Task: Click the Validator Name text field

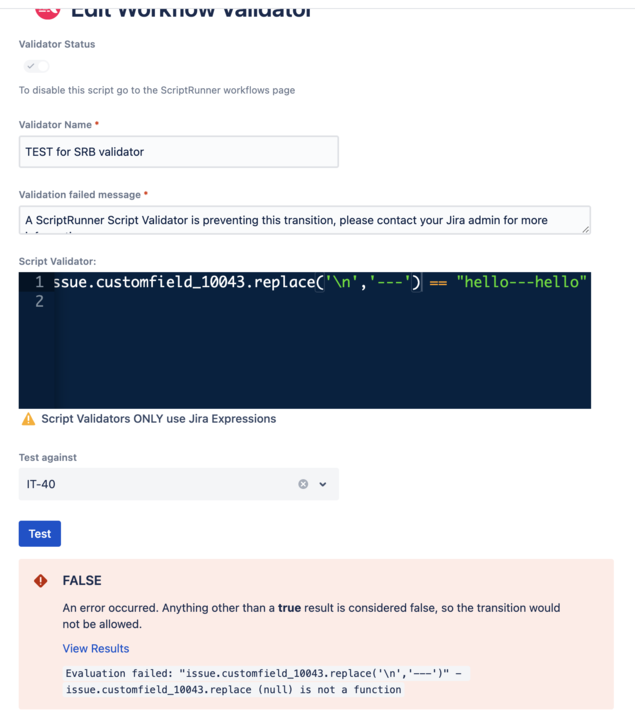Action: point(179,152)
